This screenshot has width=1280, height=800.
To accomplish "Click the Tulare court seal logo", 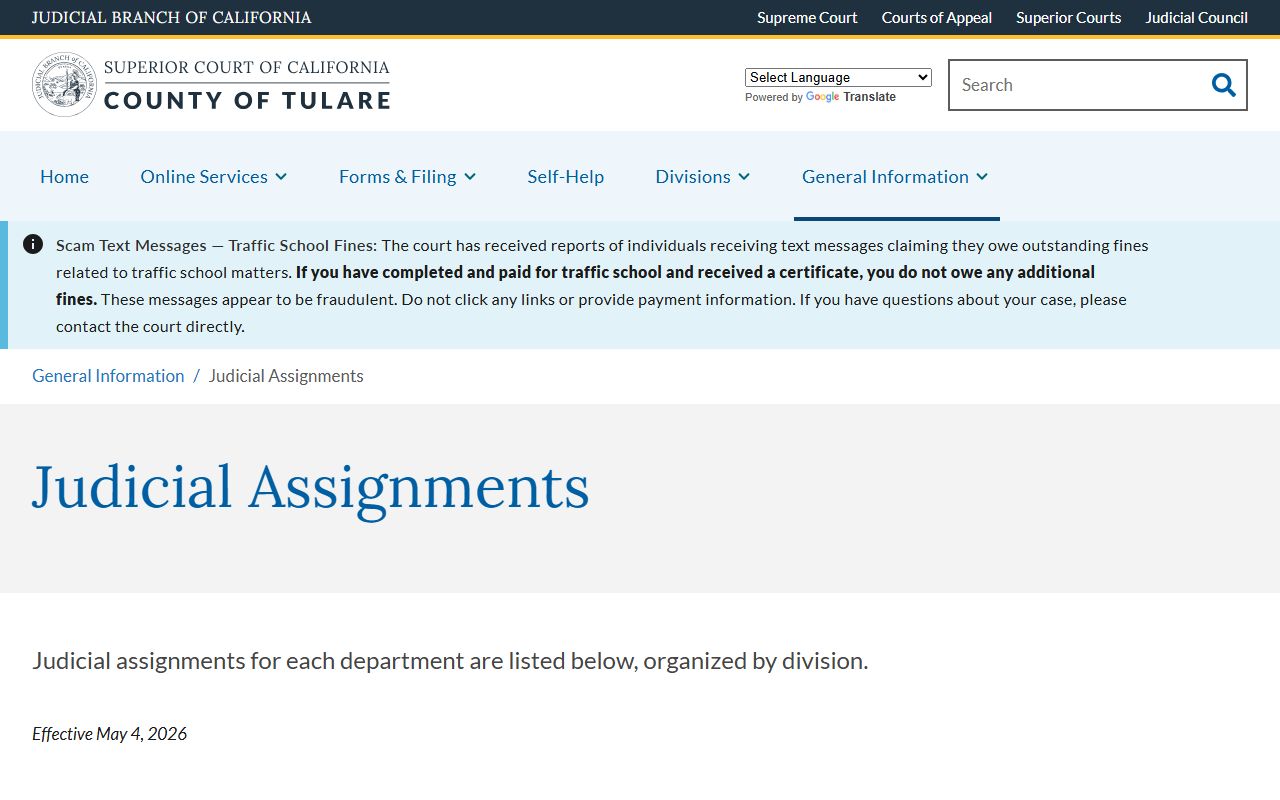I will click(64, 85).
